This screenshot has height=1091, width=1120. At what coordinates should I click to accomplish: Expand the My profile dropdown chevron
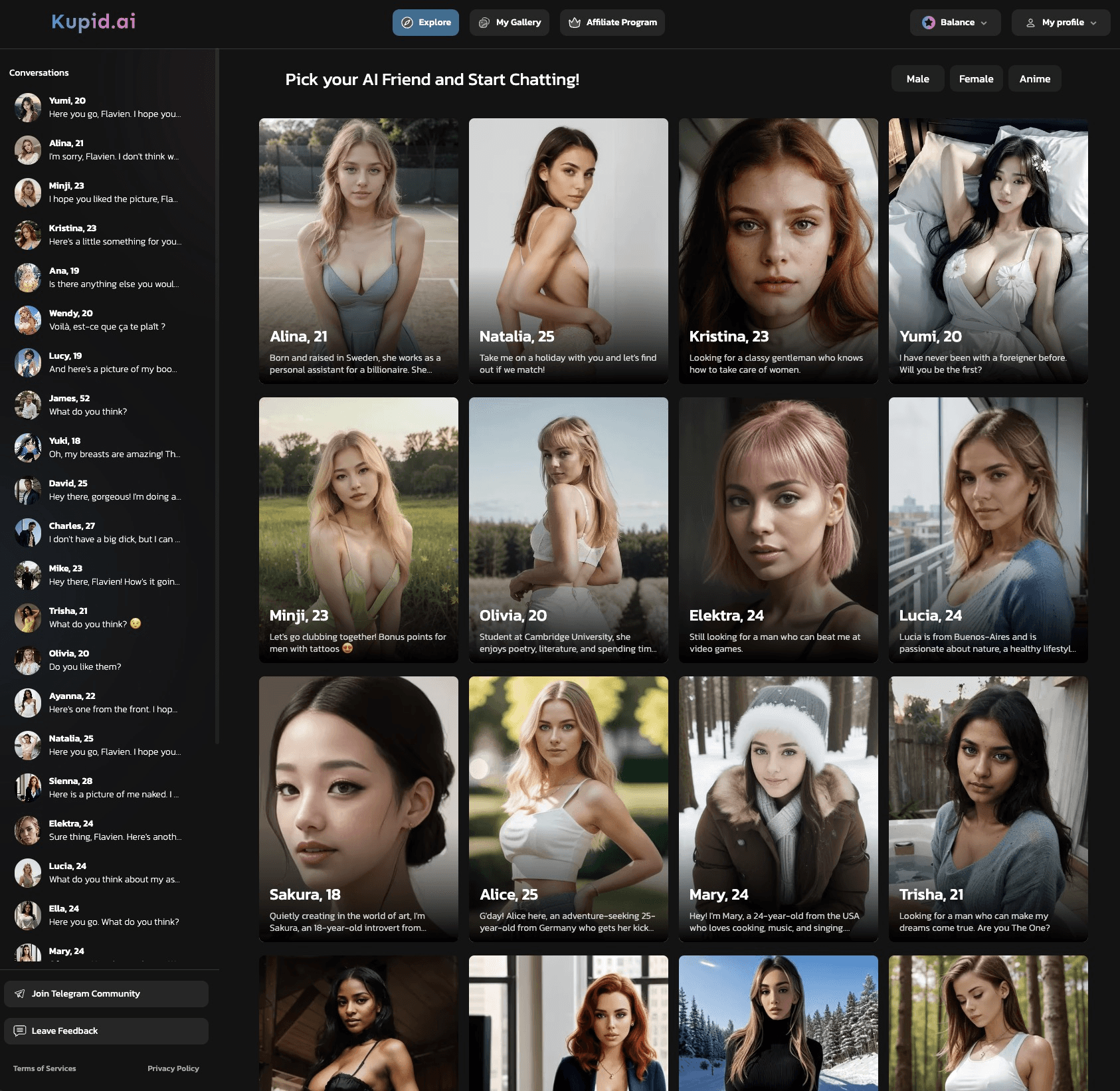[x=1093, y=23]
